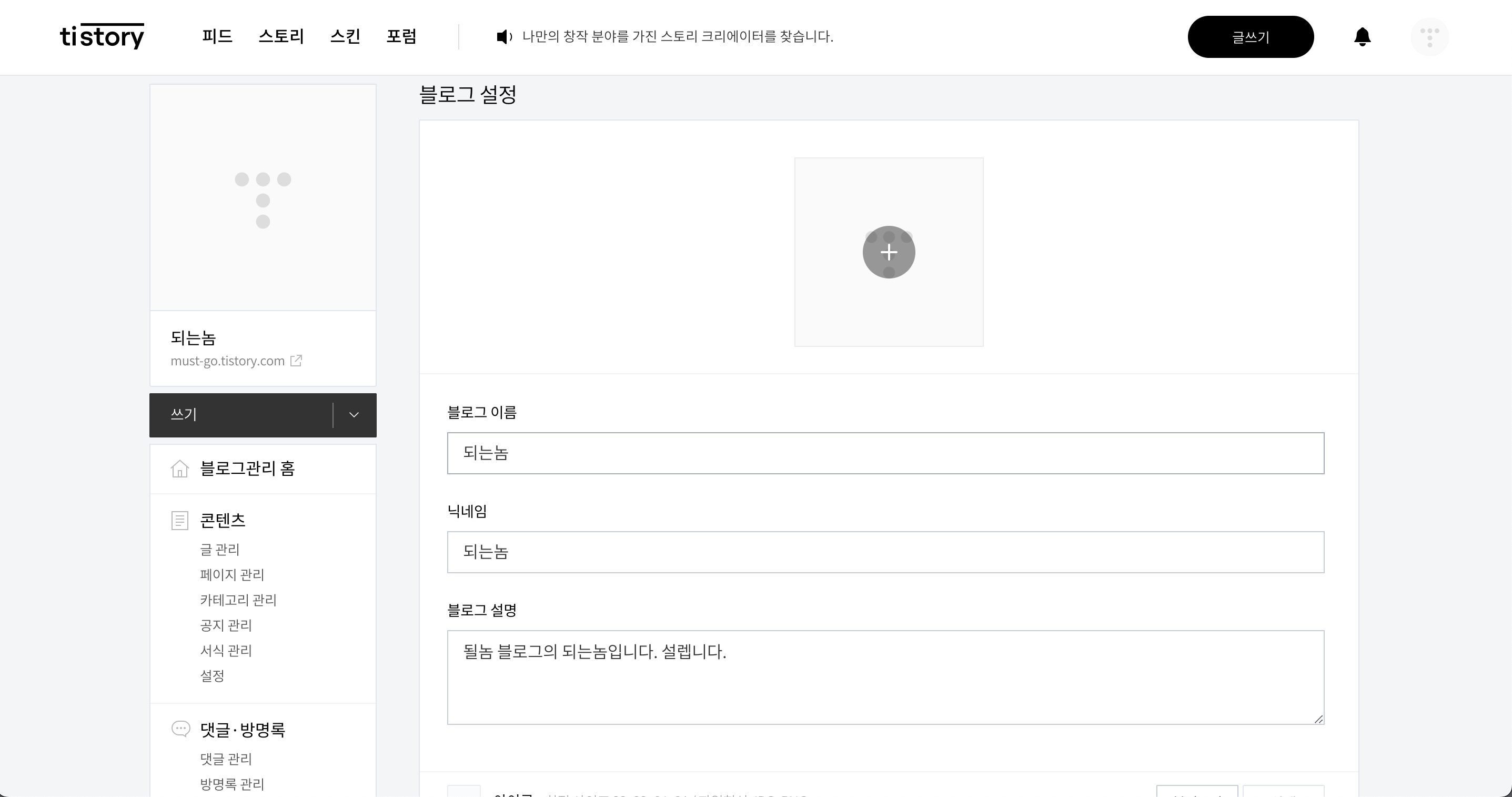Open the 스토리 menu
Image resolution: width=1512 pixels, height=797 pixels.
281,36
